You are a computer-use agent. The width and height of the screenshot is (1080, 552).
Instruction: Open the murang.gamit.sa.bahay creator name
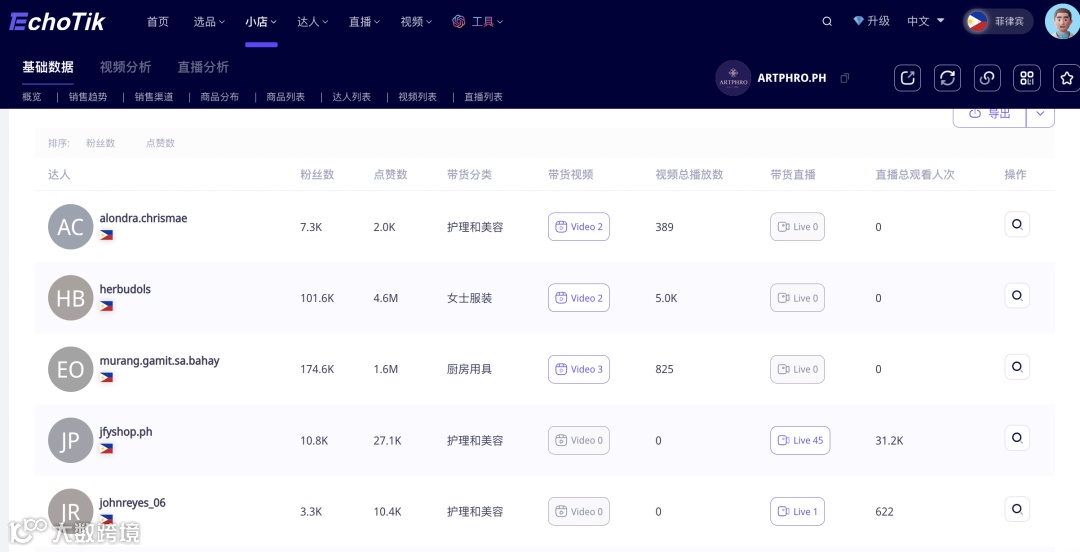point(159,361)
